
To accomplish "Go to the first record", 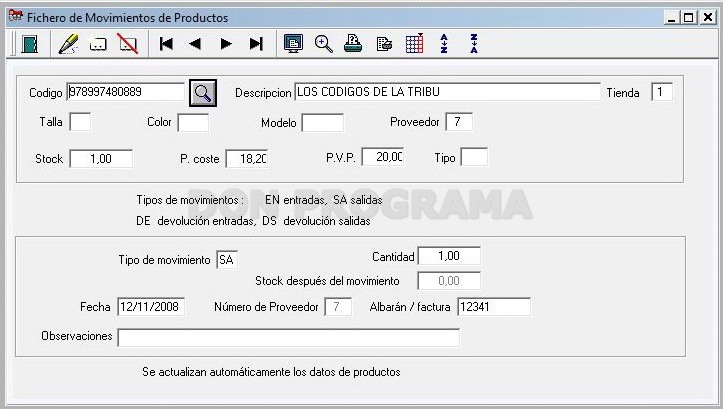I will (x=166, y=44).
